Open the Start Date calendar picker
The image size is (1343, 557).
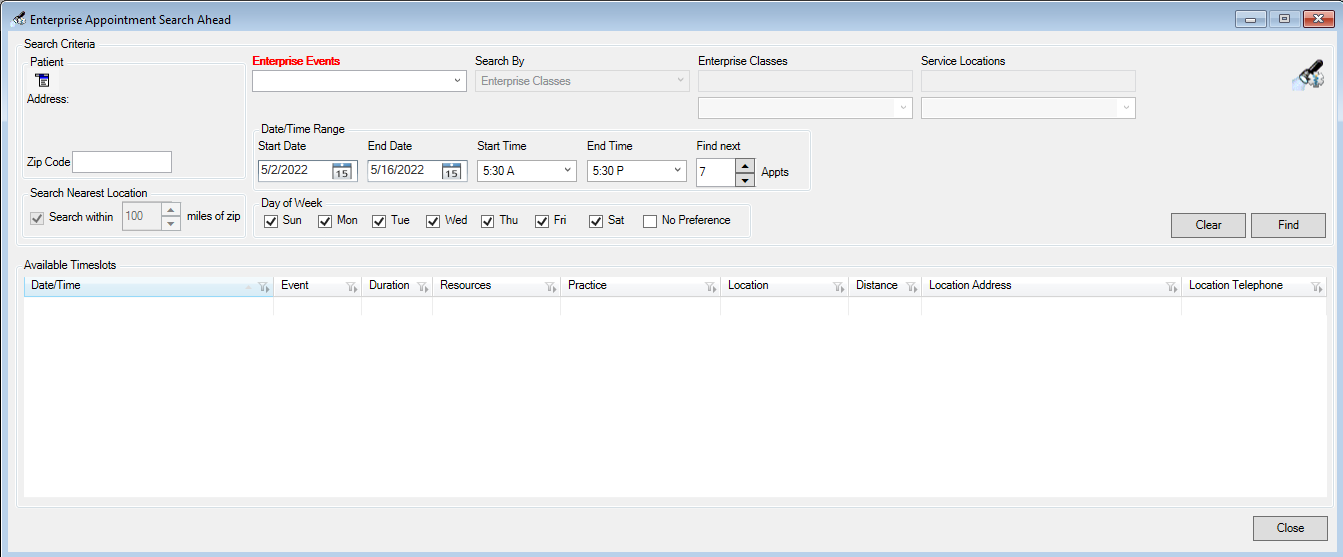342,171
